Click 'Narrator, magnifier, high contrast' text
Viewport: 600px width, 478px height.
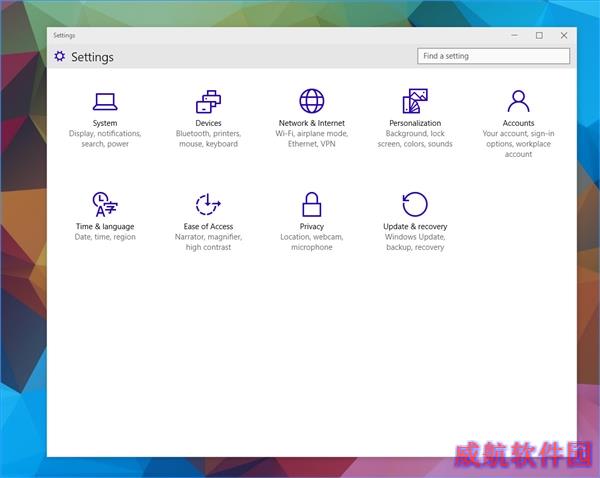[208, 242]
